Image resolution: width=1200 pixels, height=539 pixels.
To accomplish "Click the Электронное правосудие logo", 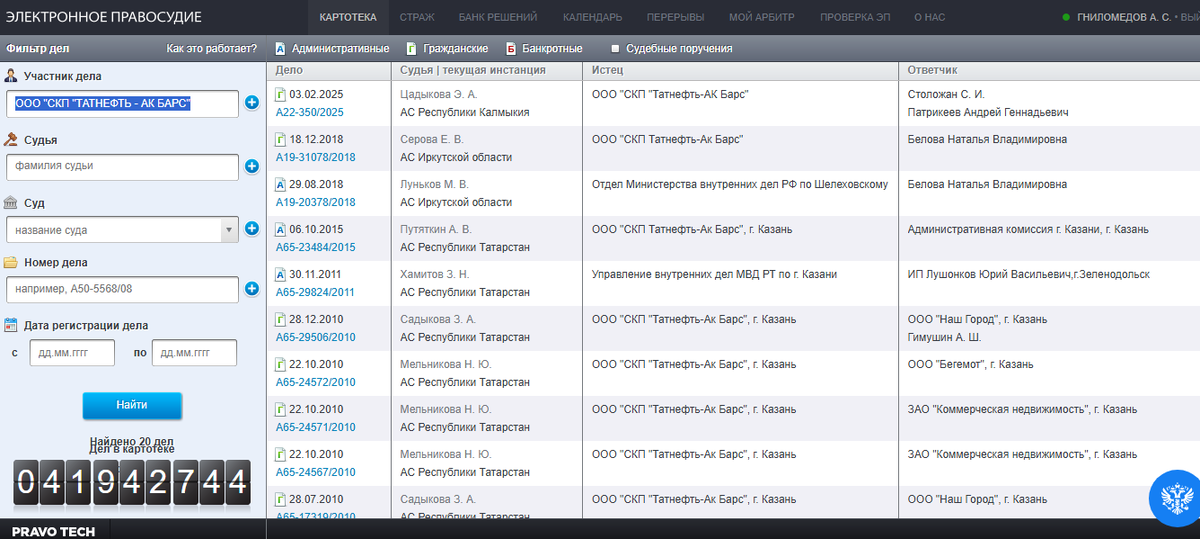I will click(x=104, y=17).
